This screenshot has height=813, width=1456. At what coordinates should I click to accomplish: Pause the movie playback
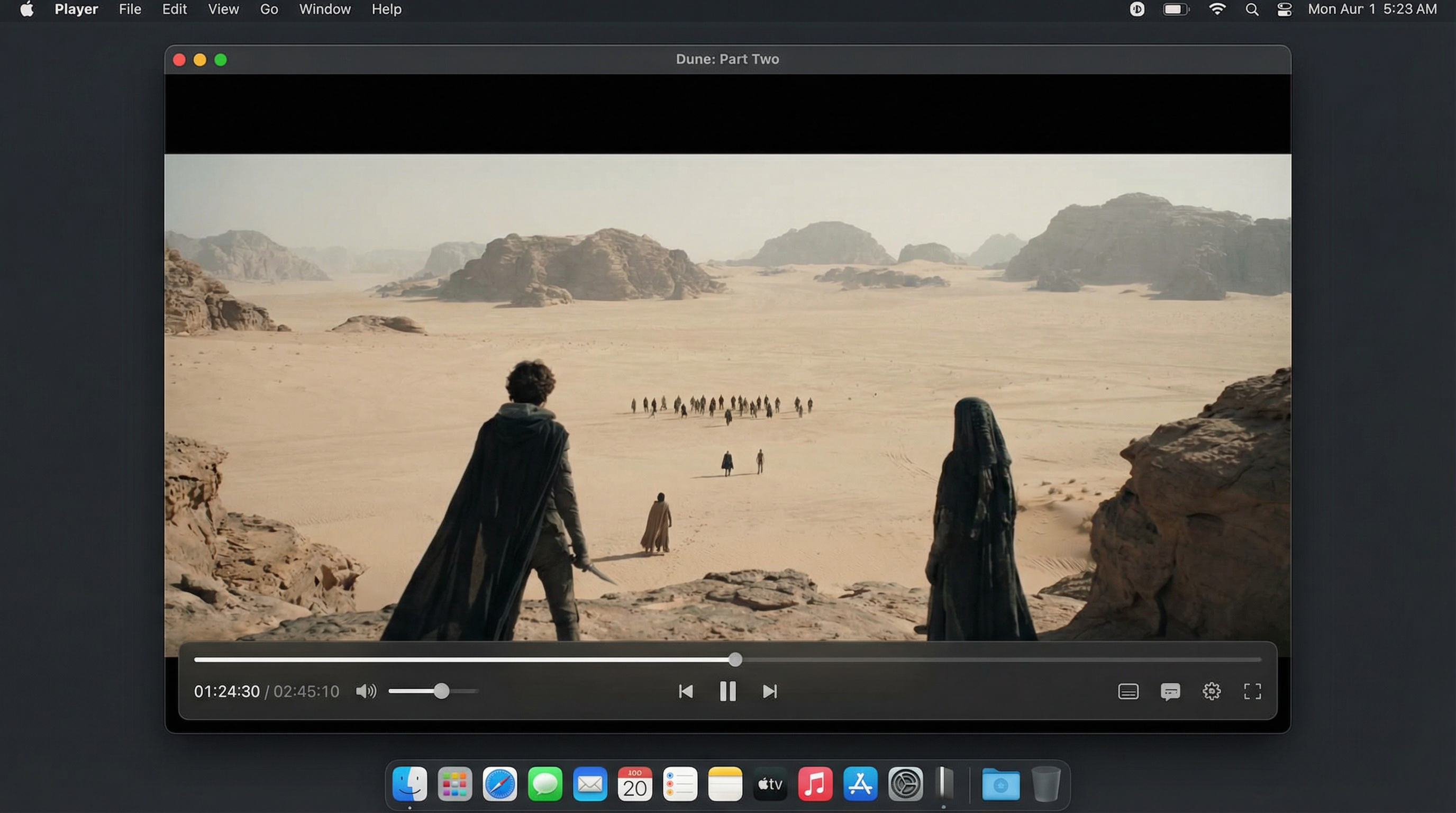pos(727,691)
